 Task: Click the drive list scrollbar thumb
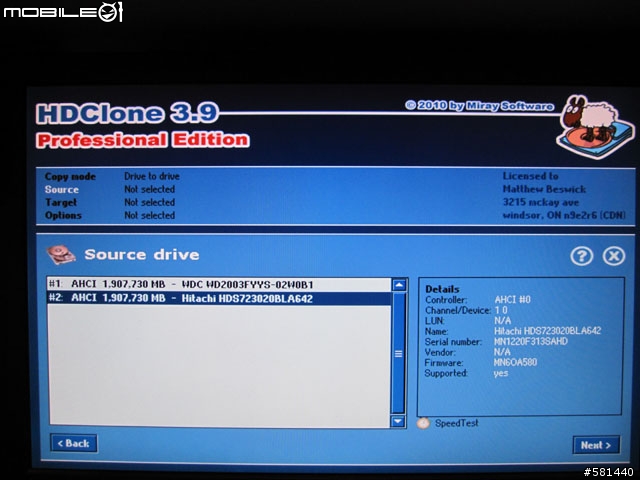[398, 353]
